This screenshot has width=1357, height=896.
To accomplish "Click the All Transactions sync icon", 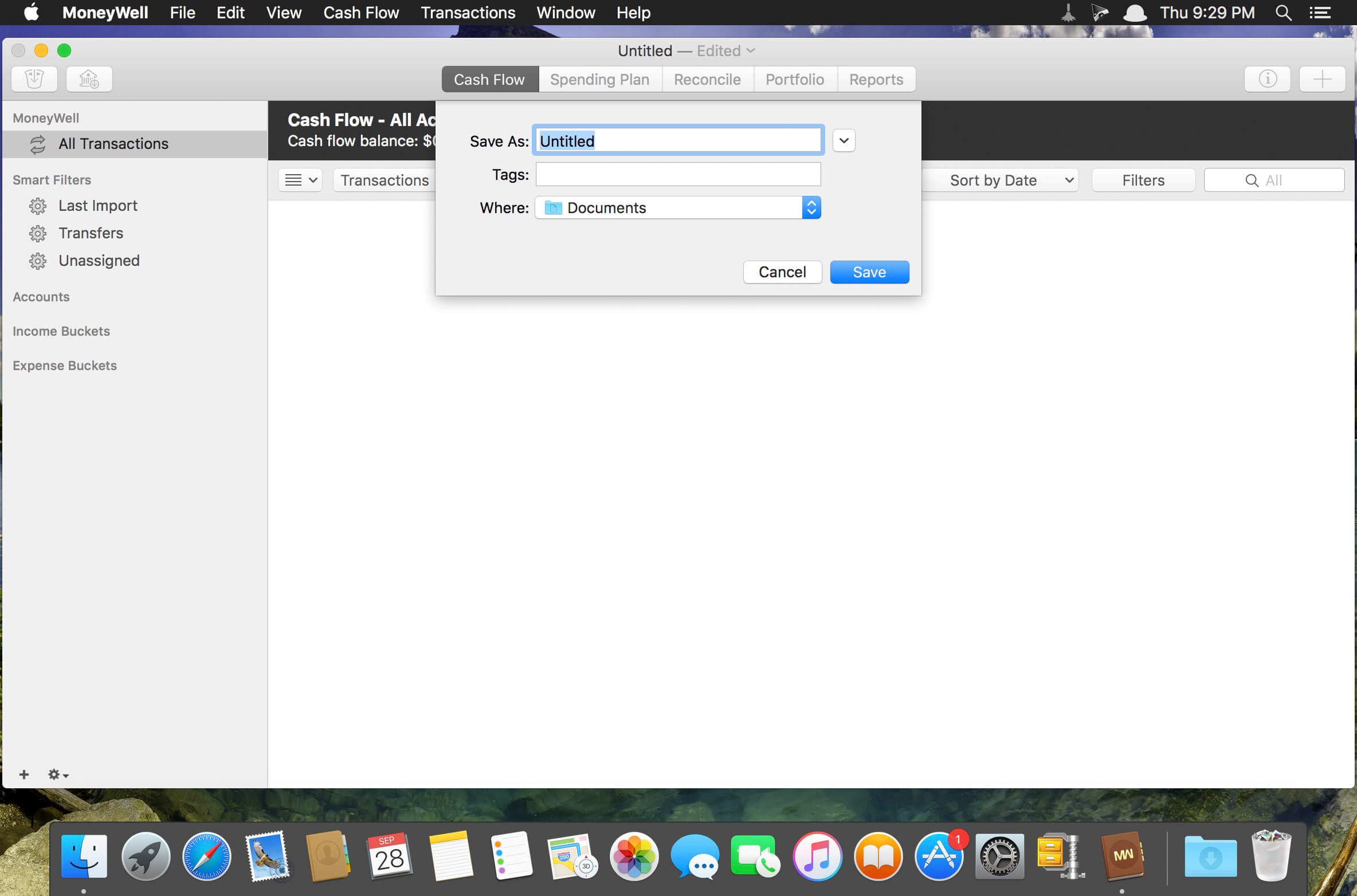I will click(x=38, y=144).
